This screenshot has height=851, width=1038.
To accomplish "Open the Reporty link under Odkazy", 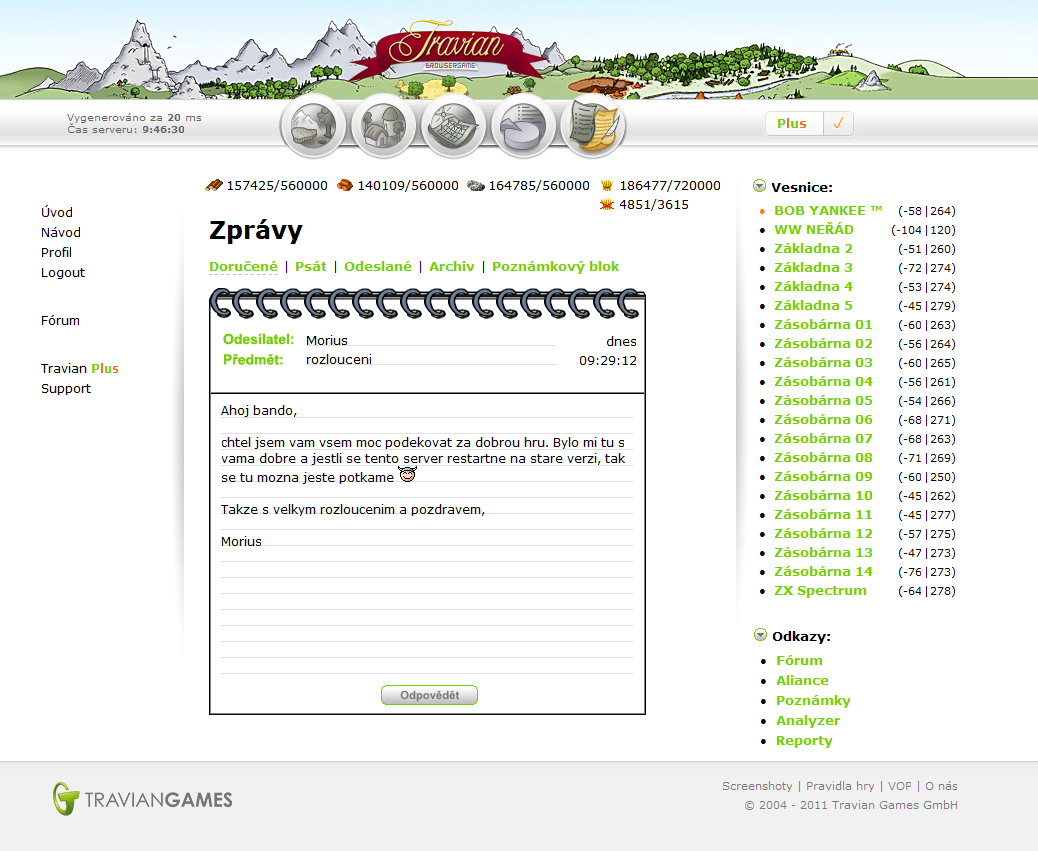I will [x=804, y=740].
